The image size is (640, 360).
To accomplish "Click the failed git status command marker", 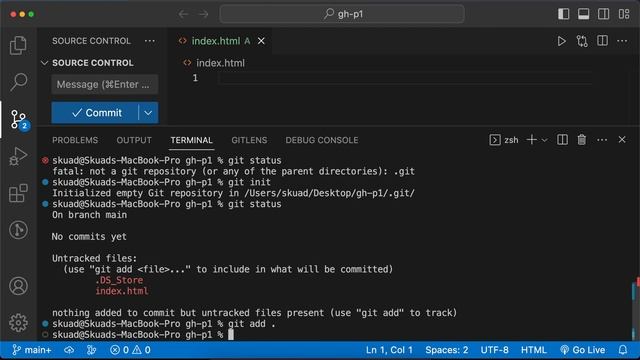I will coord(45,160).
